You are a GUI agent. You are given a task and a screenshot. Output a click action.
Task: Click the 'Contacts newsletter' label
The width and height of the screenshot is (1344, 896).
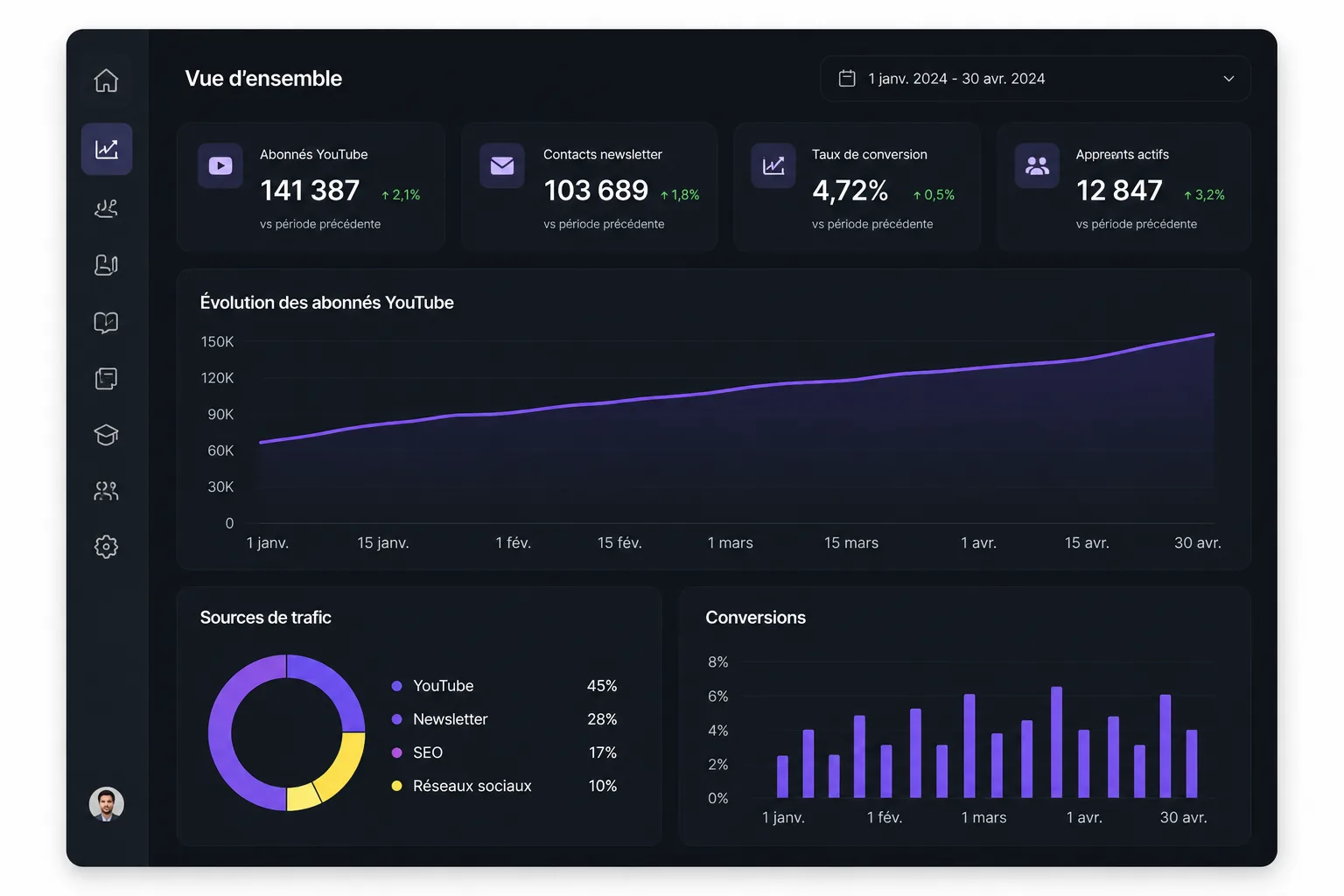tap(603, 154)
